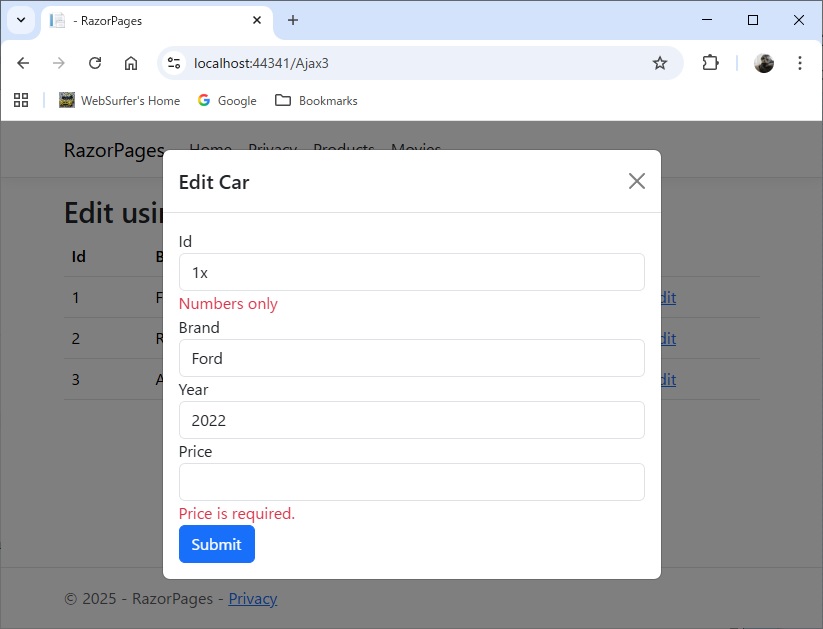Minimize the browser window
This screenshot has height=629, width=823.
click(707, 20)
